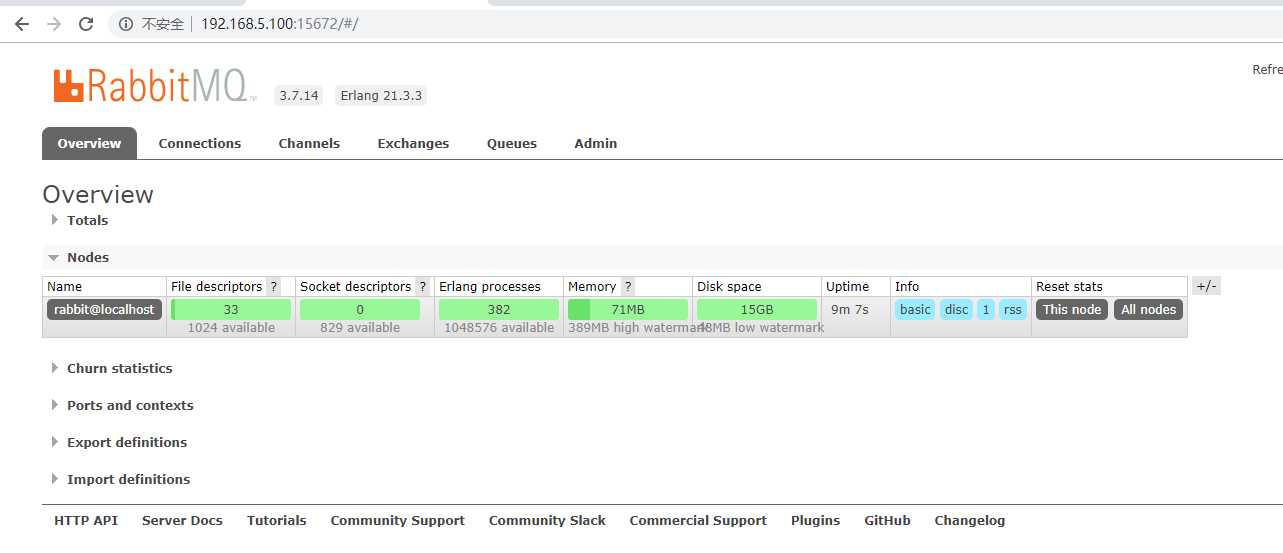Open the Community Slack link

(547, 520)
